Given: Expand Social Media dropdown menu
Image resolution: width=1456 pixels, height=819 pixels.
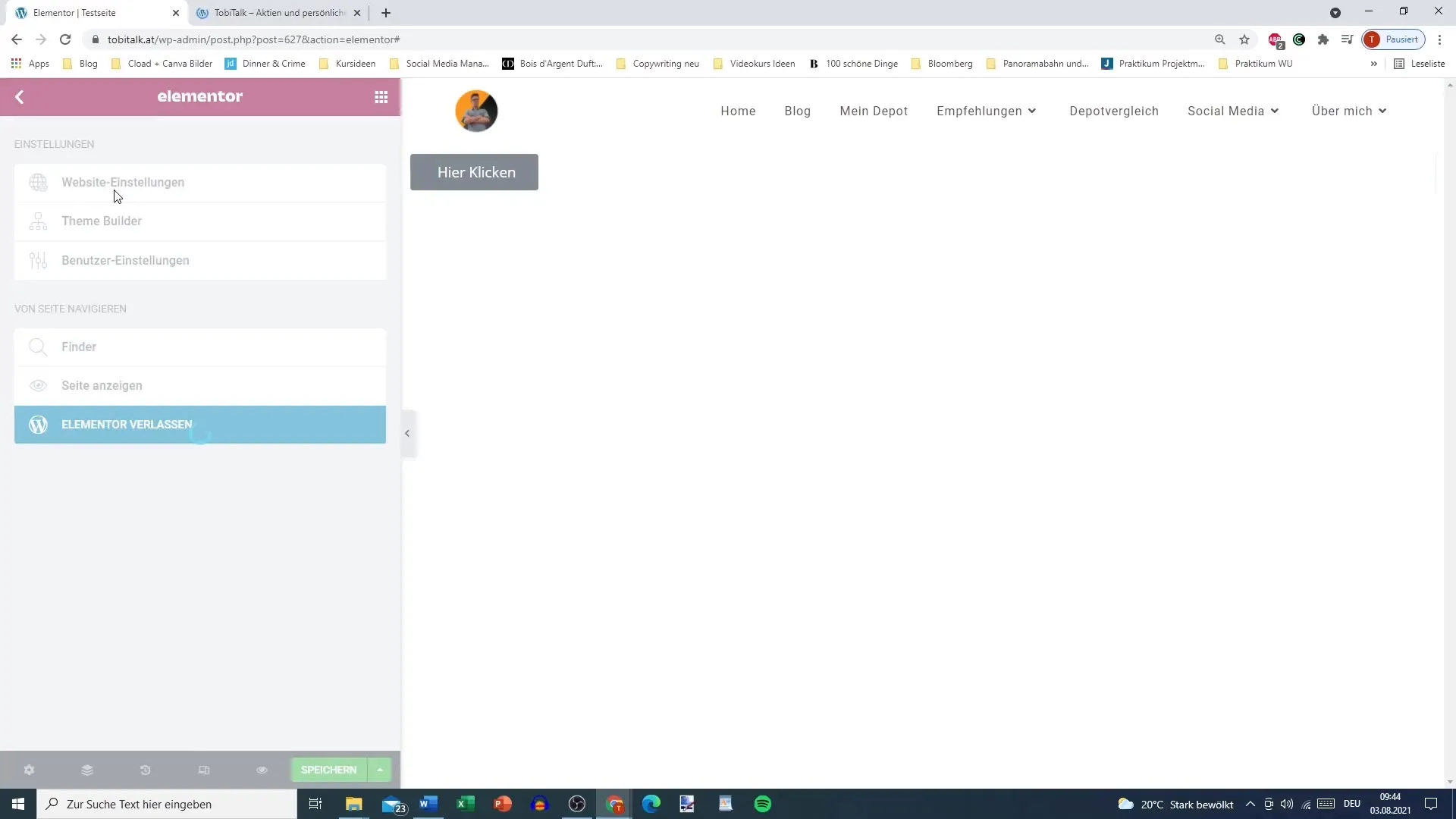Looking at the screenshot, I should click(1233, 111).
